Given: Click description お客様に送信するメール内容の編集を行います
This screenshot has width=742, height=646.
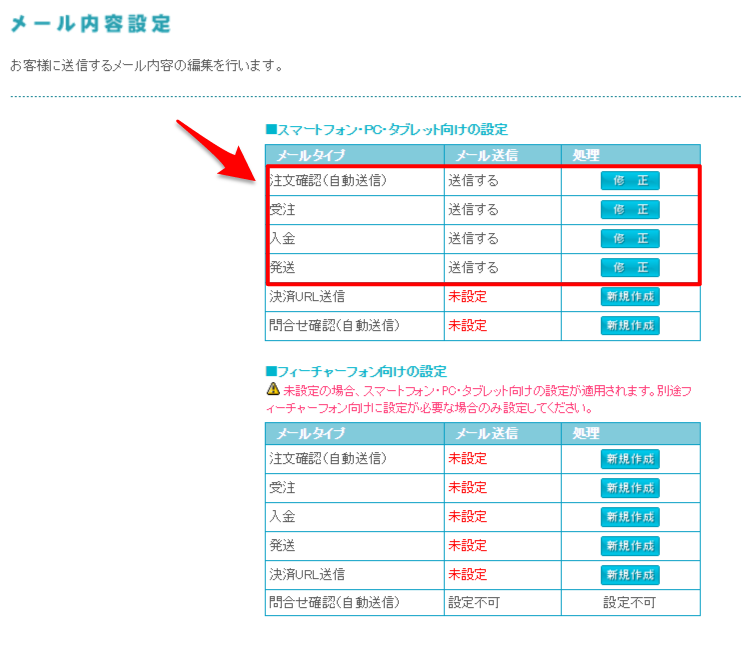Looking at the screenshot, I should pyautogui.click(x=146, y=65).
